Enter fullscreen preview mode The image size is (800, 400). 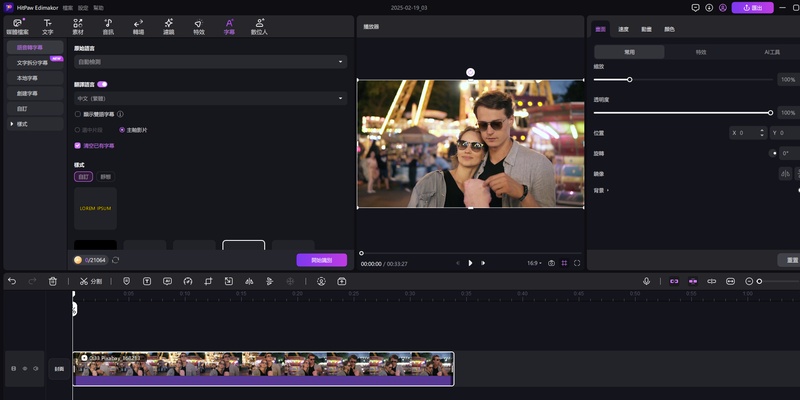[577, 263]
